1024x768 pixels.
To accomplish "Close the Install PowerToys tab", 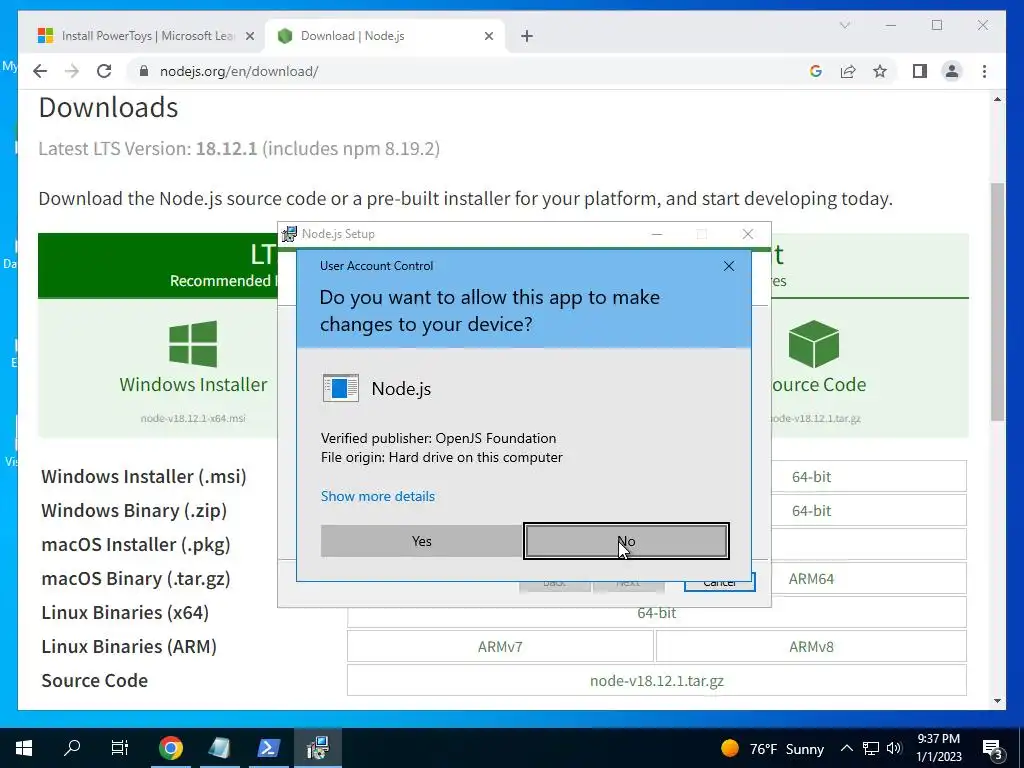I will click(x=249, y=36).
